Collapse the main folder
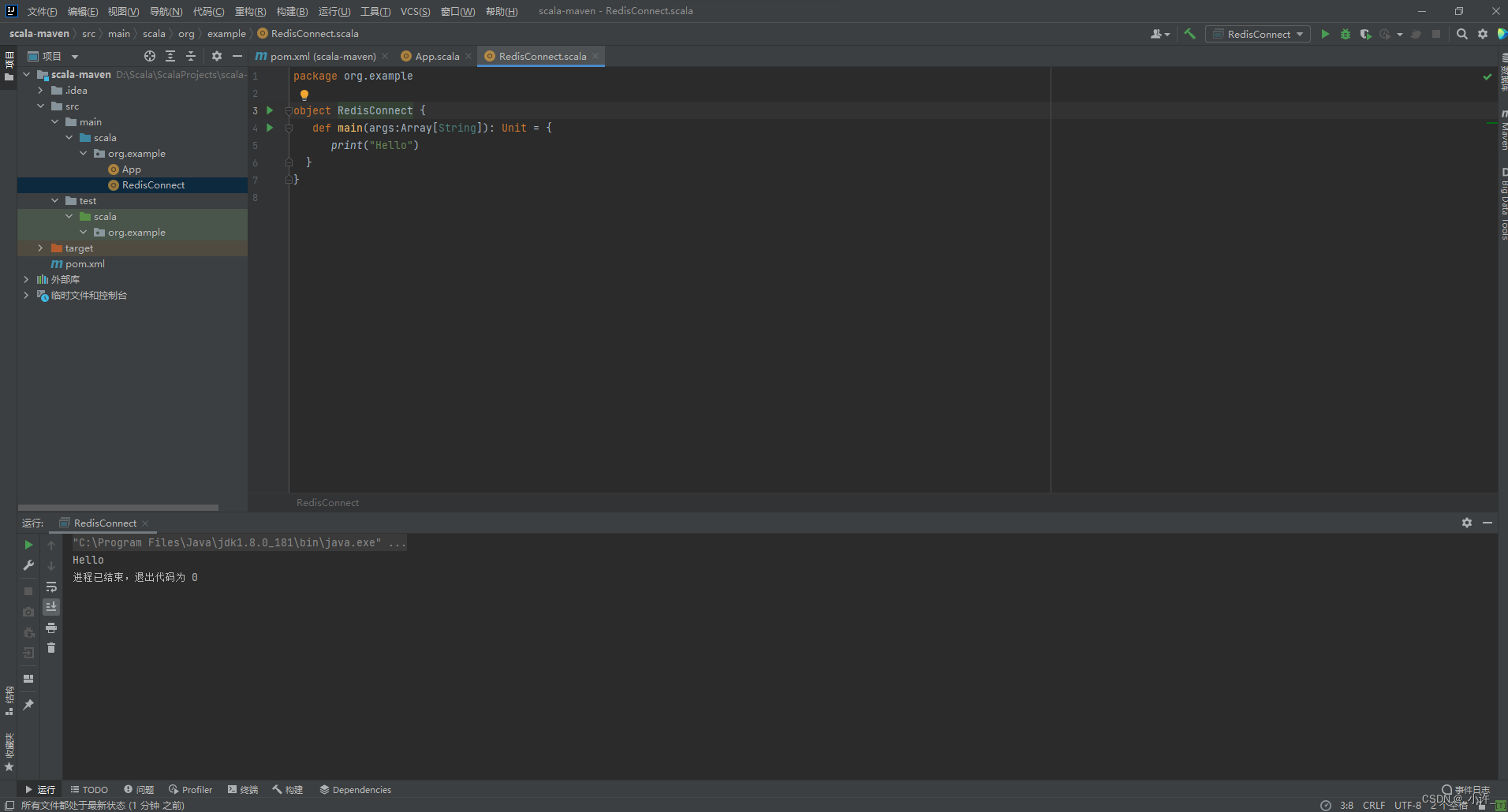The height and width of the screenshot is (812, 1508). point(55,121)
